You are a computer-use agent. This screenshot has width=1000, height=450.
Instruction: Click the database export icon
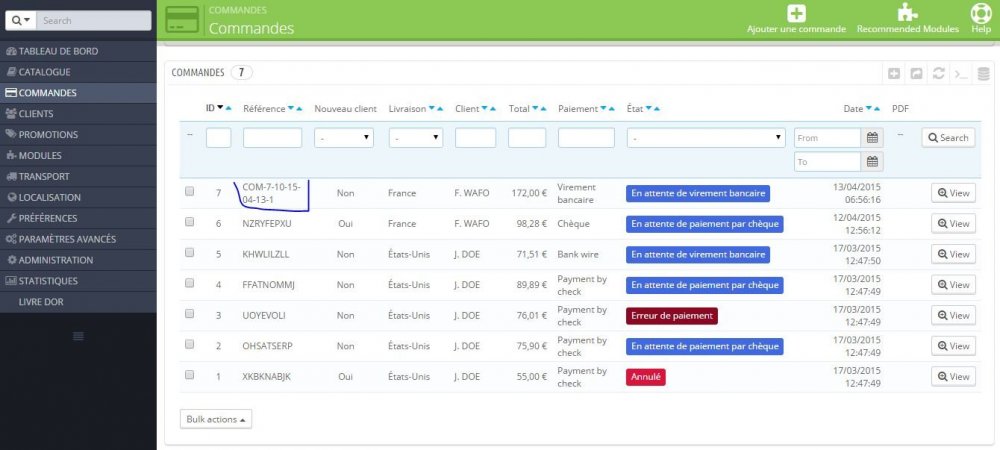pos(983,73)
